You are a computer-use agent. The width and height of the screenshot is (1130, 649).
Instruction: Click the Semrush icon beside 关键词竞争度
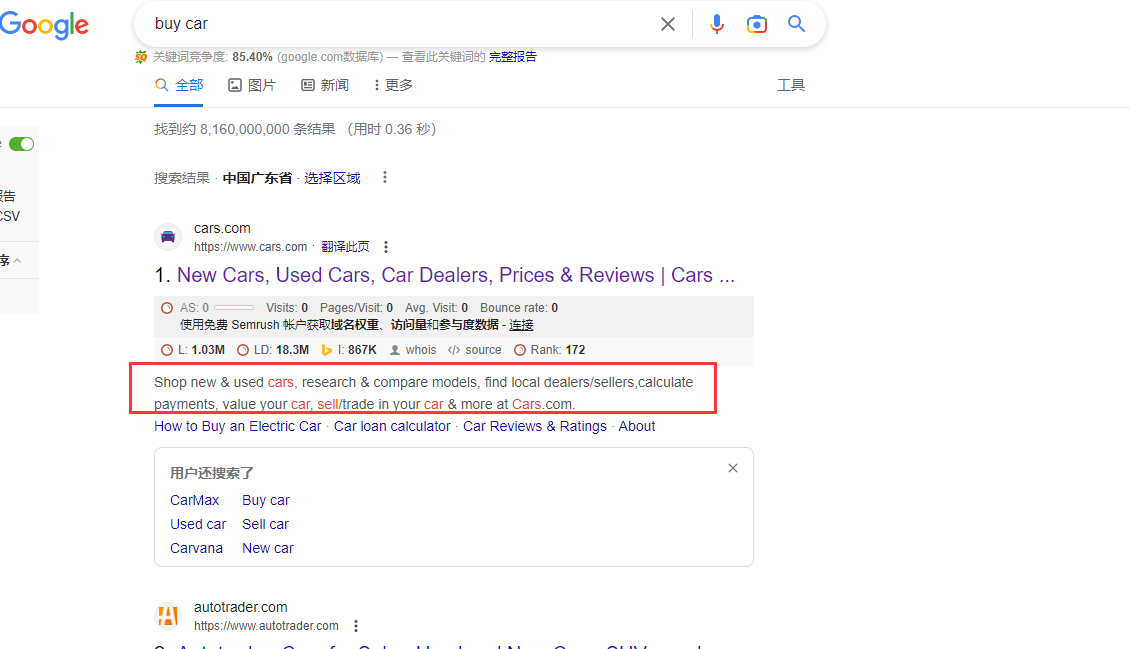(141, 57)
